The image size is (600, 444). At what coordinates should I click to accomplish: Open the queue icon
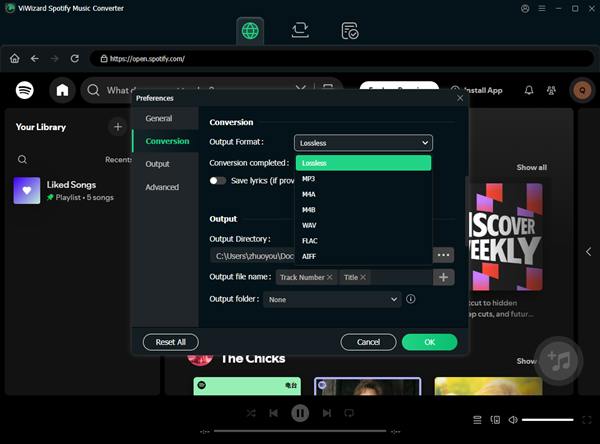point(477,420)
